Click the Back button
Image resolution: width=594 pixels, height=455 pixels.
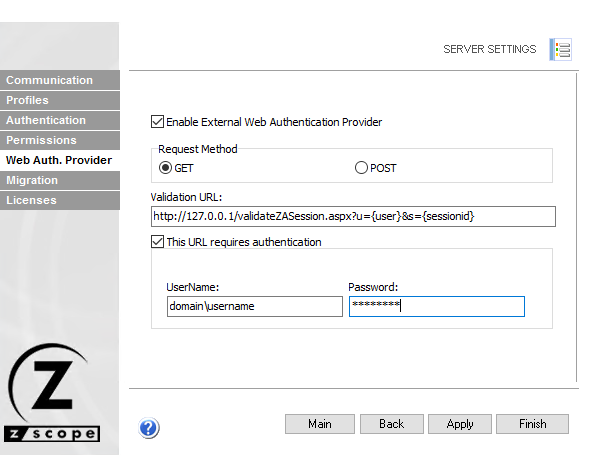tap(392, 424)
